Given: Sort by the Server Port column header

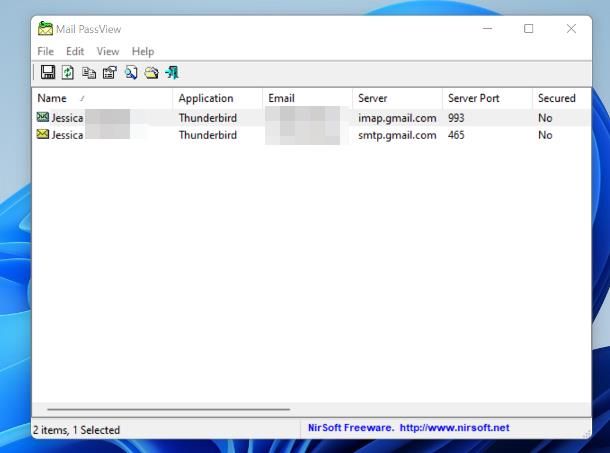Looking at the screenshot, I should (x=487, y=98).
